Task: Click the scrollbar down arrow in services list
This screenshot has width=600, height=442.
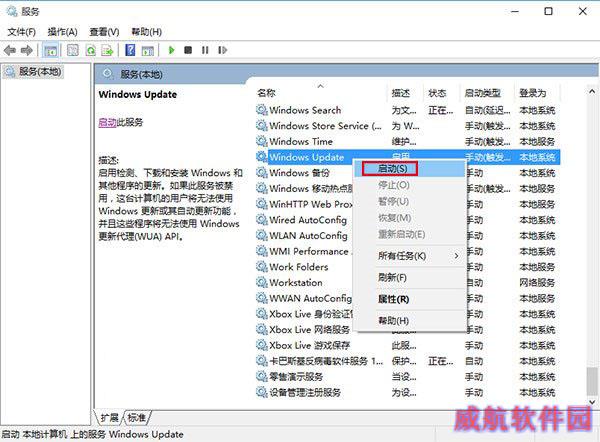Action: (x=592, y=402)
